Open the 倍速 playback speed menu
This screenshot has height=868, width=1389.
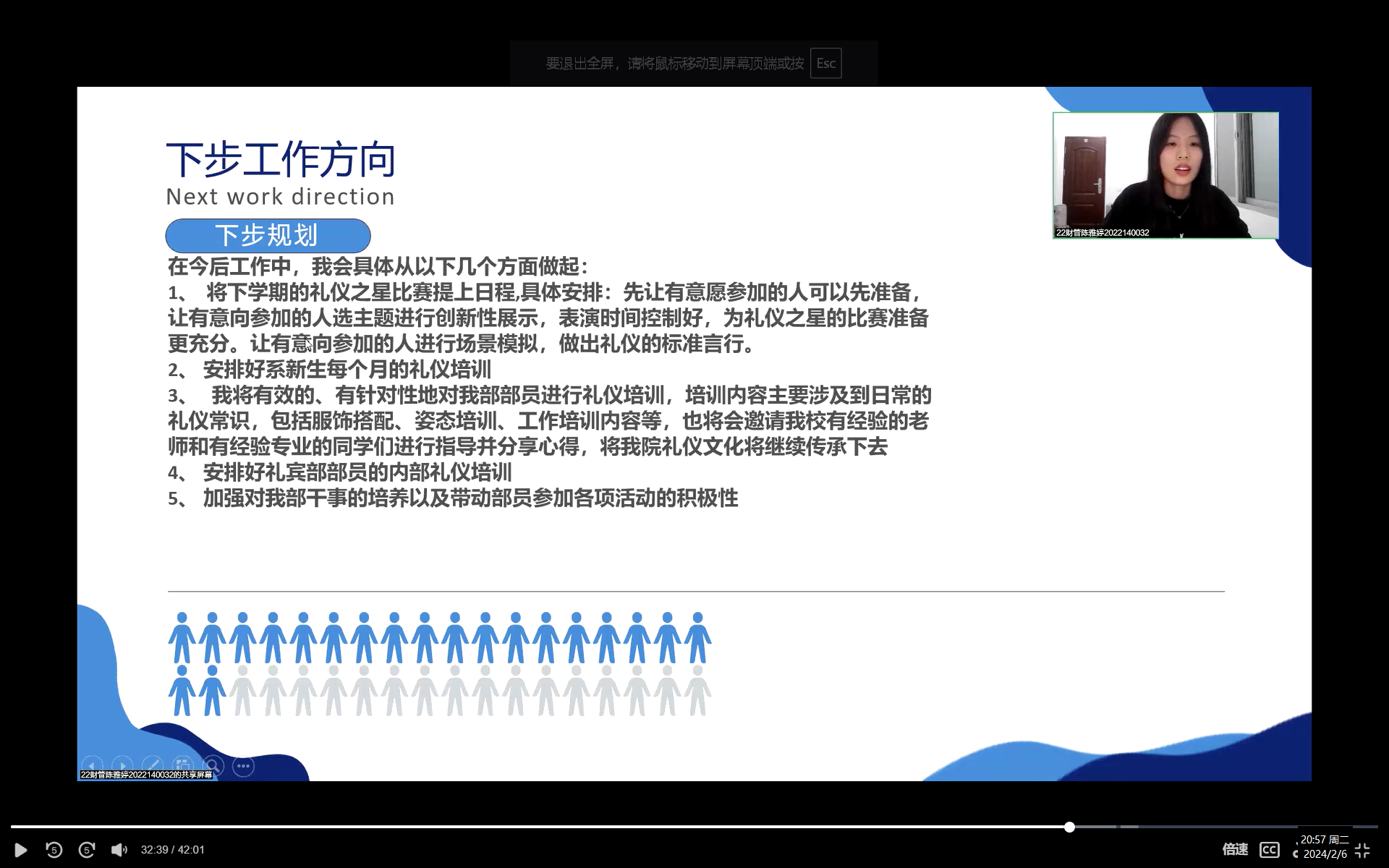(1235, 849)
